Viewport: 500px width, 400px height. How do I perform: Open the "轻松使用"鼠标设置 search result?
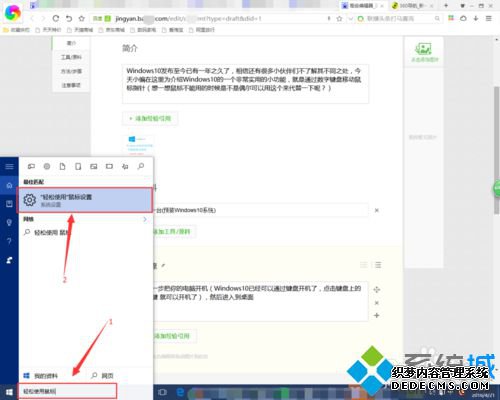[85, 200]
